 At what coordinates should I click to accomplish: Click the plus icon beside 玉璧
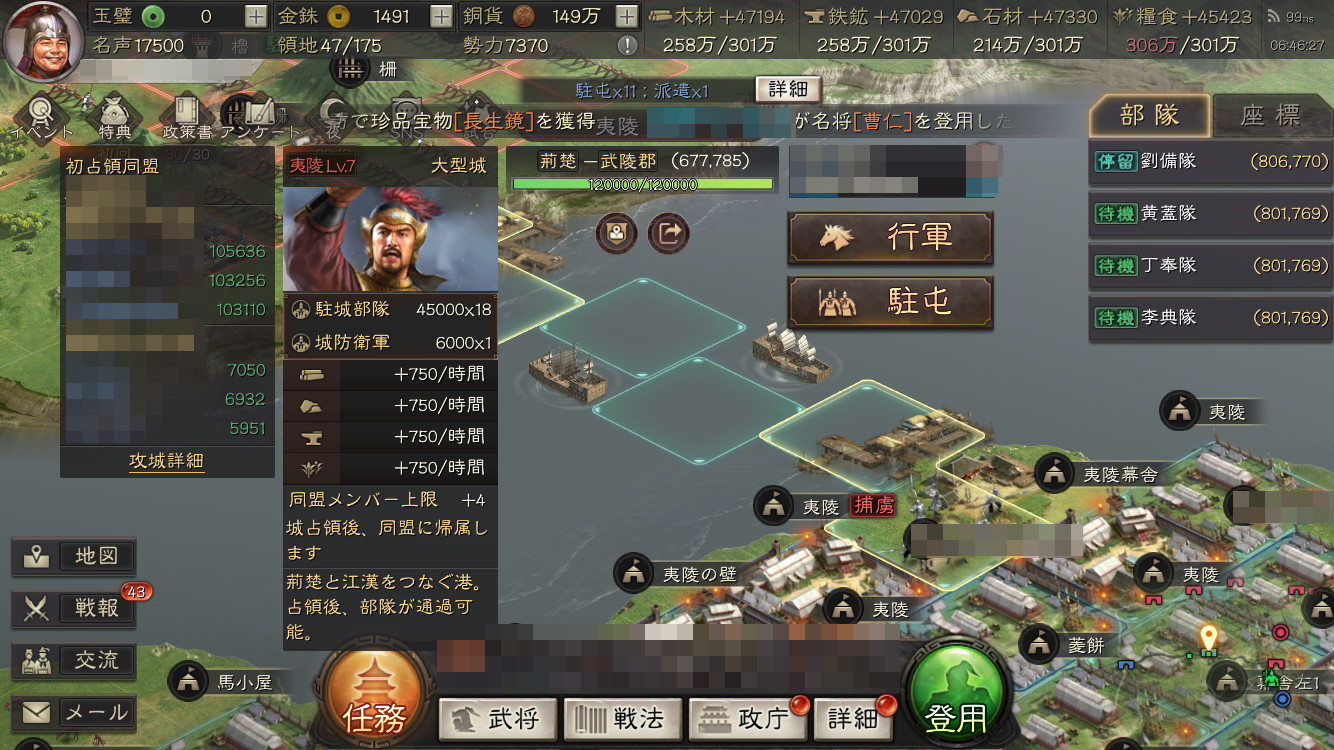[256, 16]
